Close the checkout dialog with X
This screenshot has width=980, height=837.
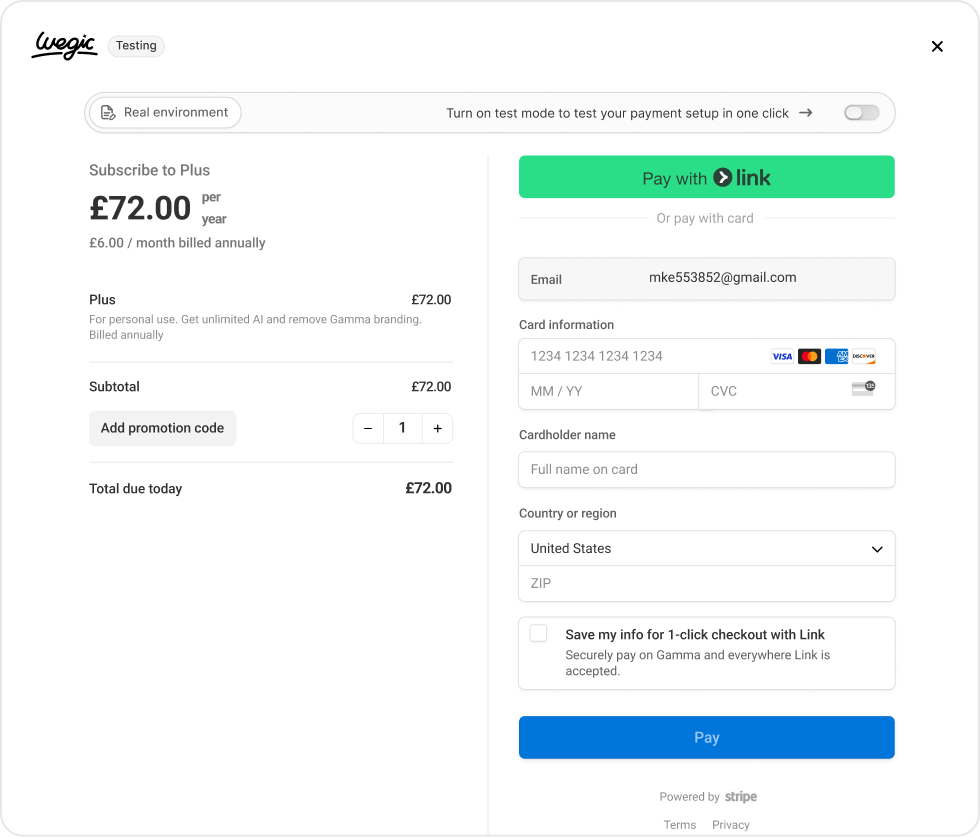click(x=937, y=46)
